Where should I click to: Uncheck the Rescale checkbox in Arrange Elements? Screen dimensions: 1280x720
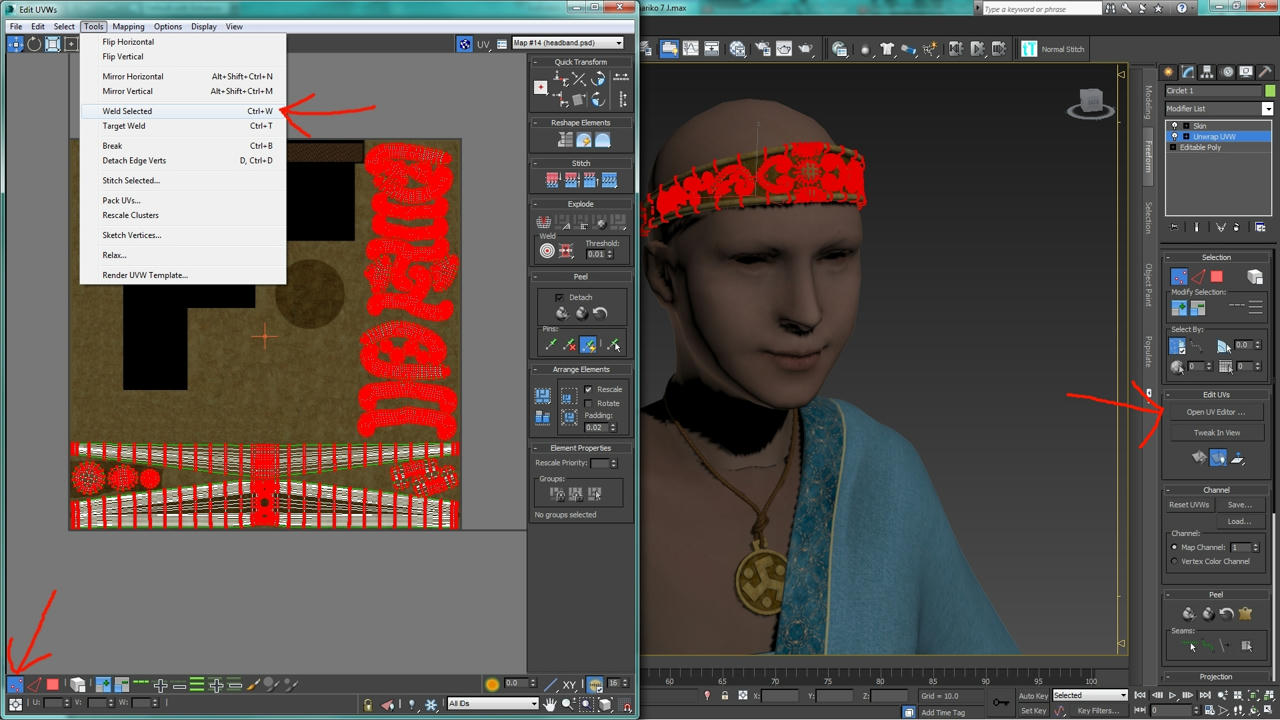(x=588, y=389)
